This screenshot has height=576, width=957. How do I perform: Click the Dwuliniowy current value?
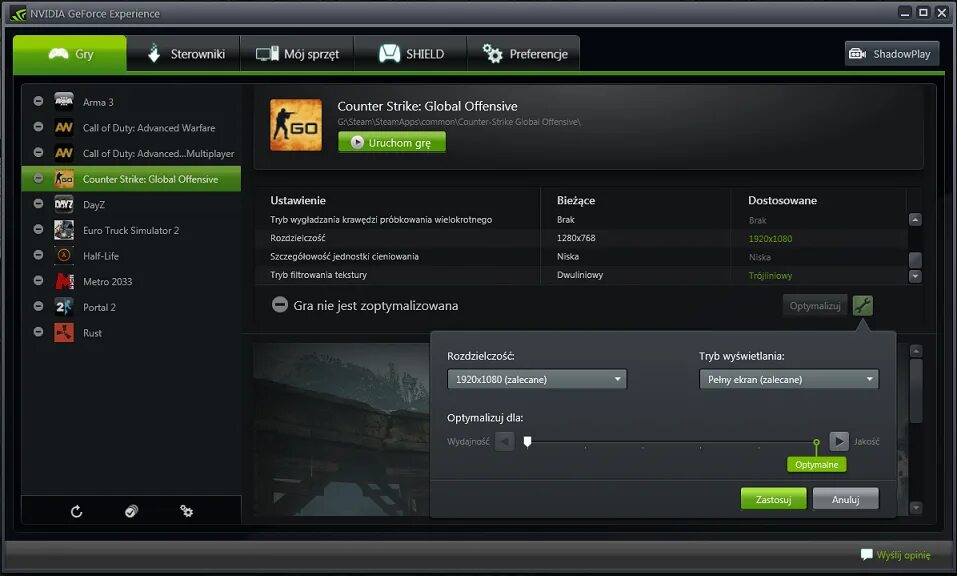580,275
